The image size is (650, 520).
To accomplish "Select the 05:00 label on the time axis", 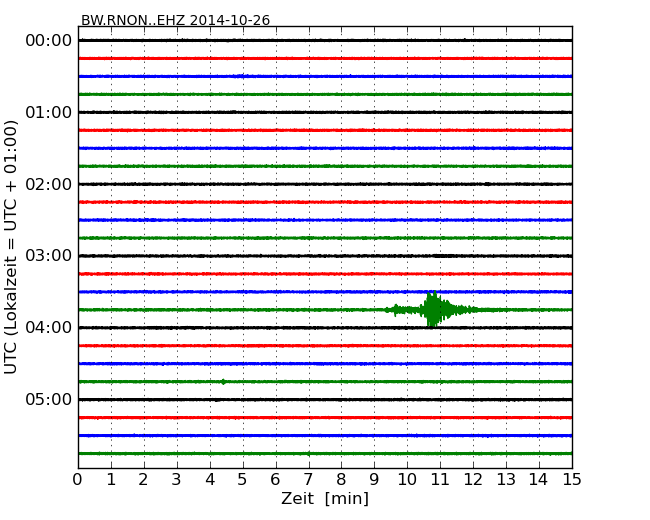I will coord(49,399).
